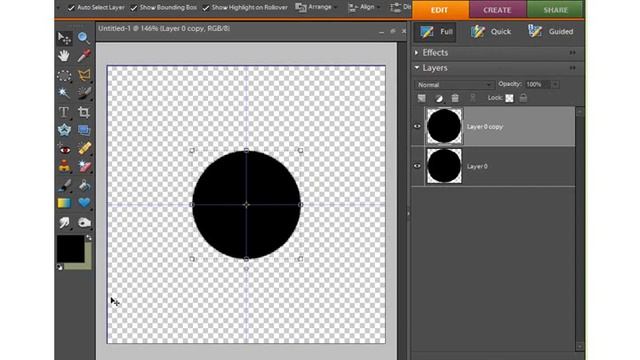Viewport: 640px width, 360px height.
Task: Select the Eyedropper tool
Action: [84, 56]
